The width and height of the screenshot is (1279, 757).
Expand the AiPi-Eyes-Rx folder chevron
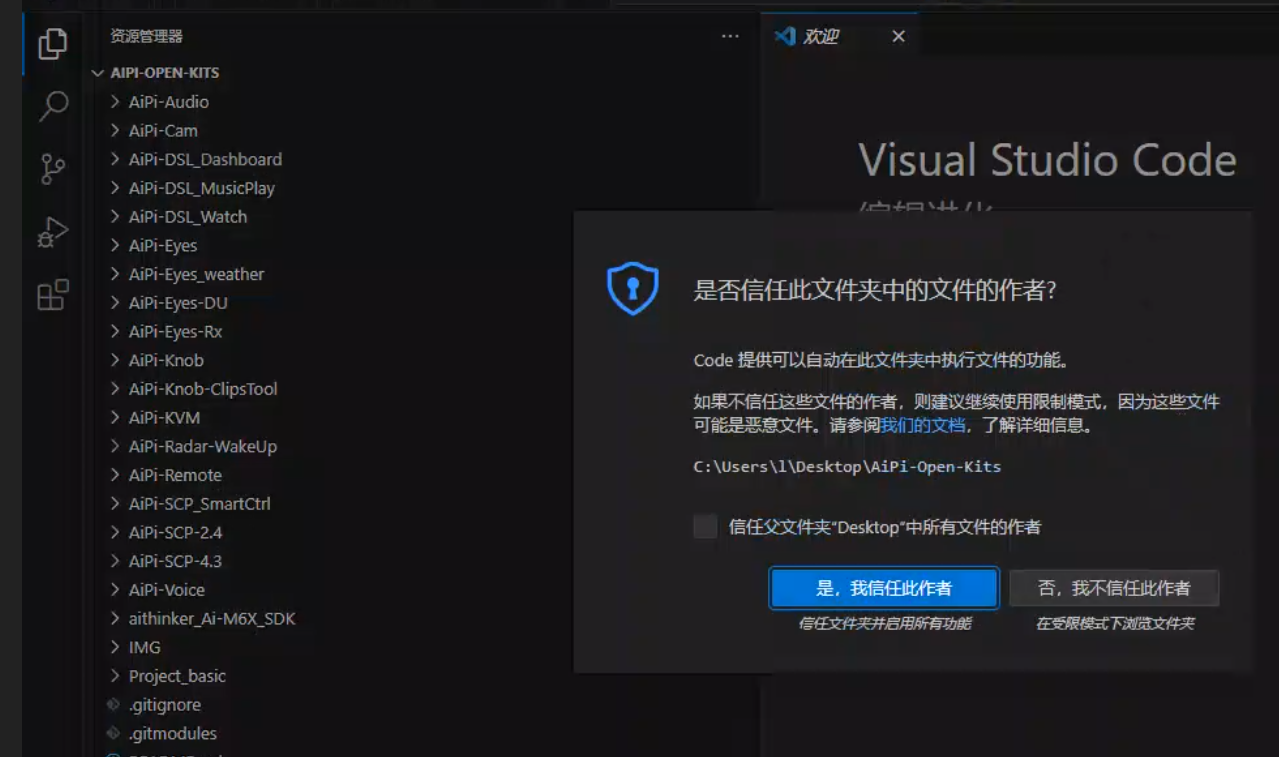click(115, 332)
